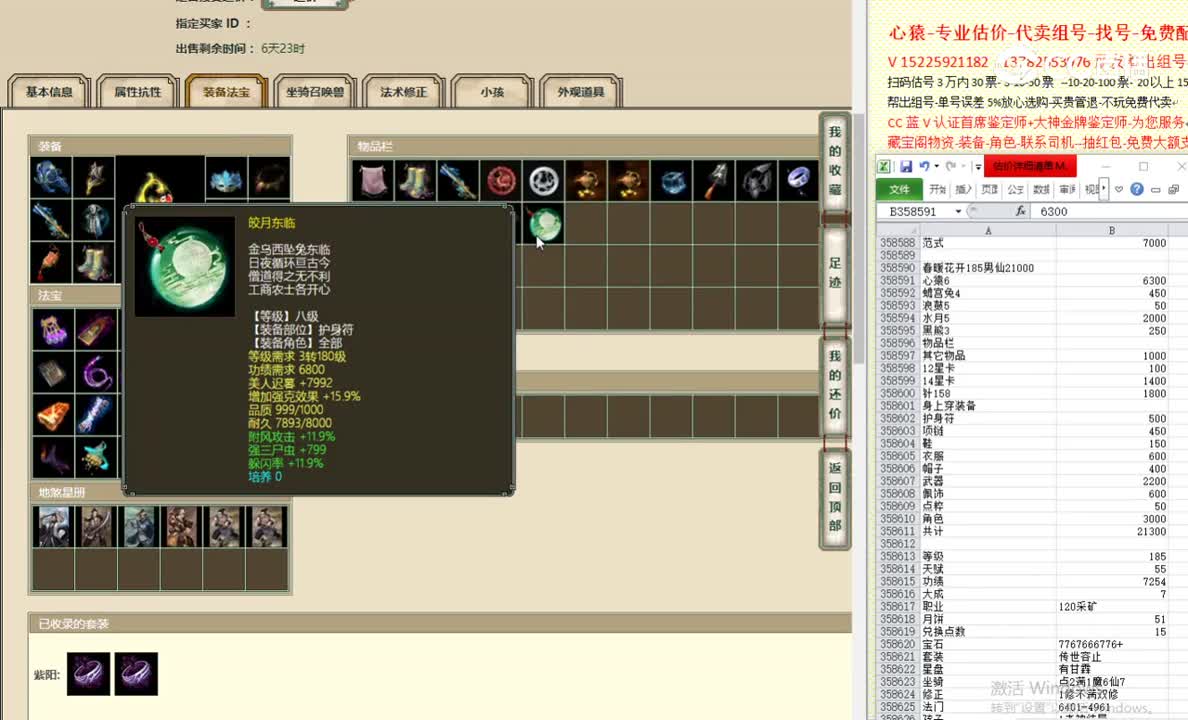
Task: Open Excel Help via the blue question mark icon
Action: [x=1137, y=190]
